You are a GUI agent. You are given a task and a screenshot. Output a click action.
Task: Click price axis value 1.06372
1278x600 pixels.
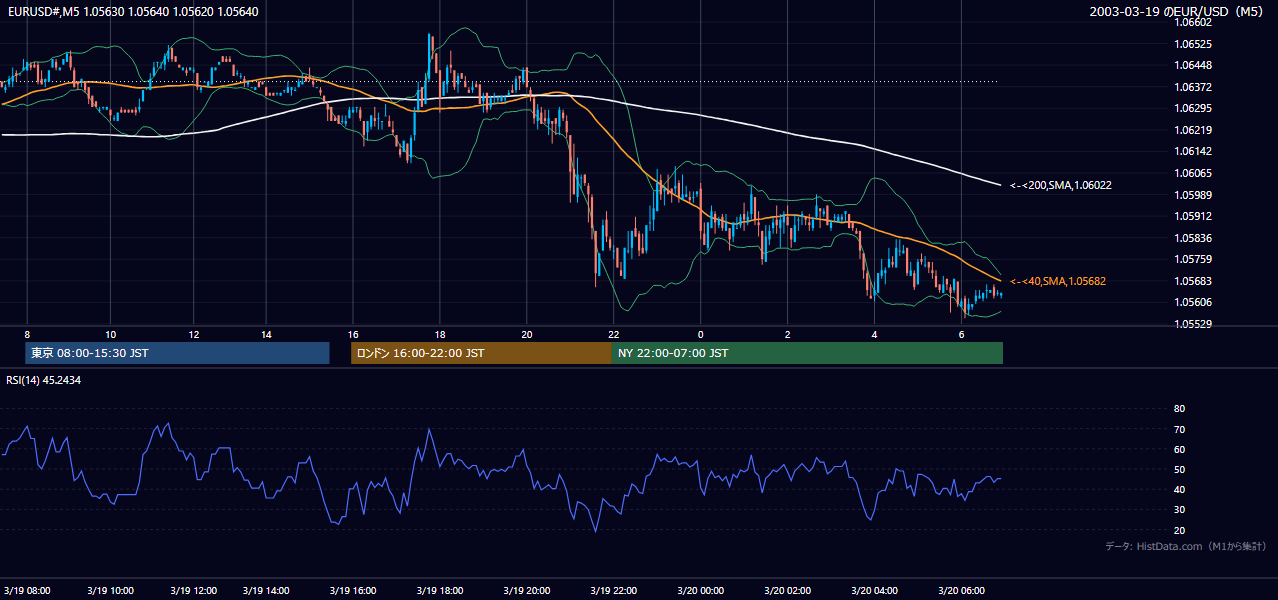click(1193, 87)
